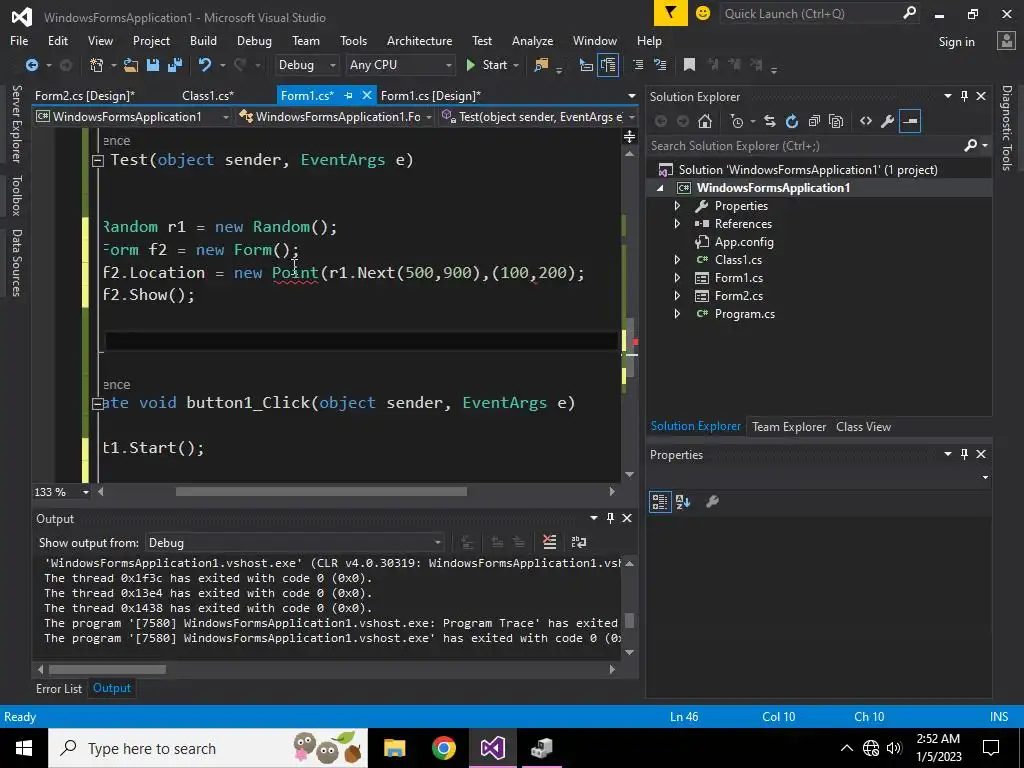The width and height of the screenshot is (1024, 768).
Task: Click the Comment Selection icon
Action: pos(638,65)
